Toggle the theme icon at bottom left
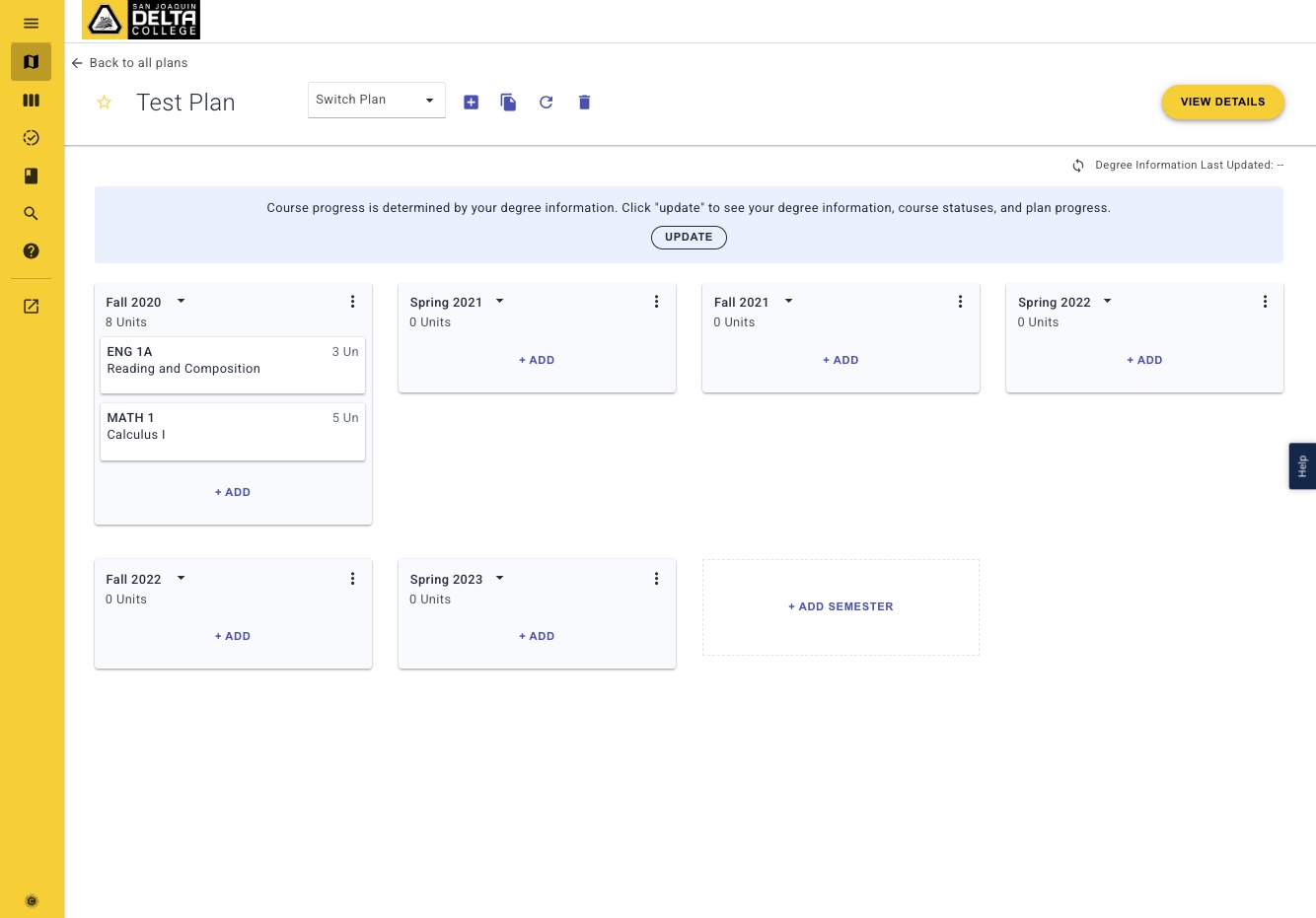The width and height of the screenshot is (1316, 918). pyautogui.click(x=31, y=900)
